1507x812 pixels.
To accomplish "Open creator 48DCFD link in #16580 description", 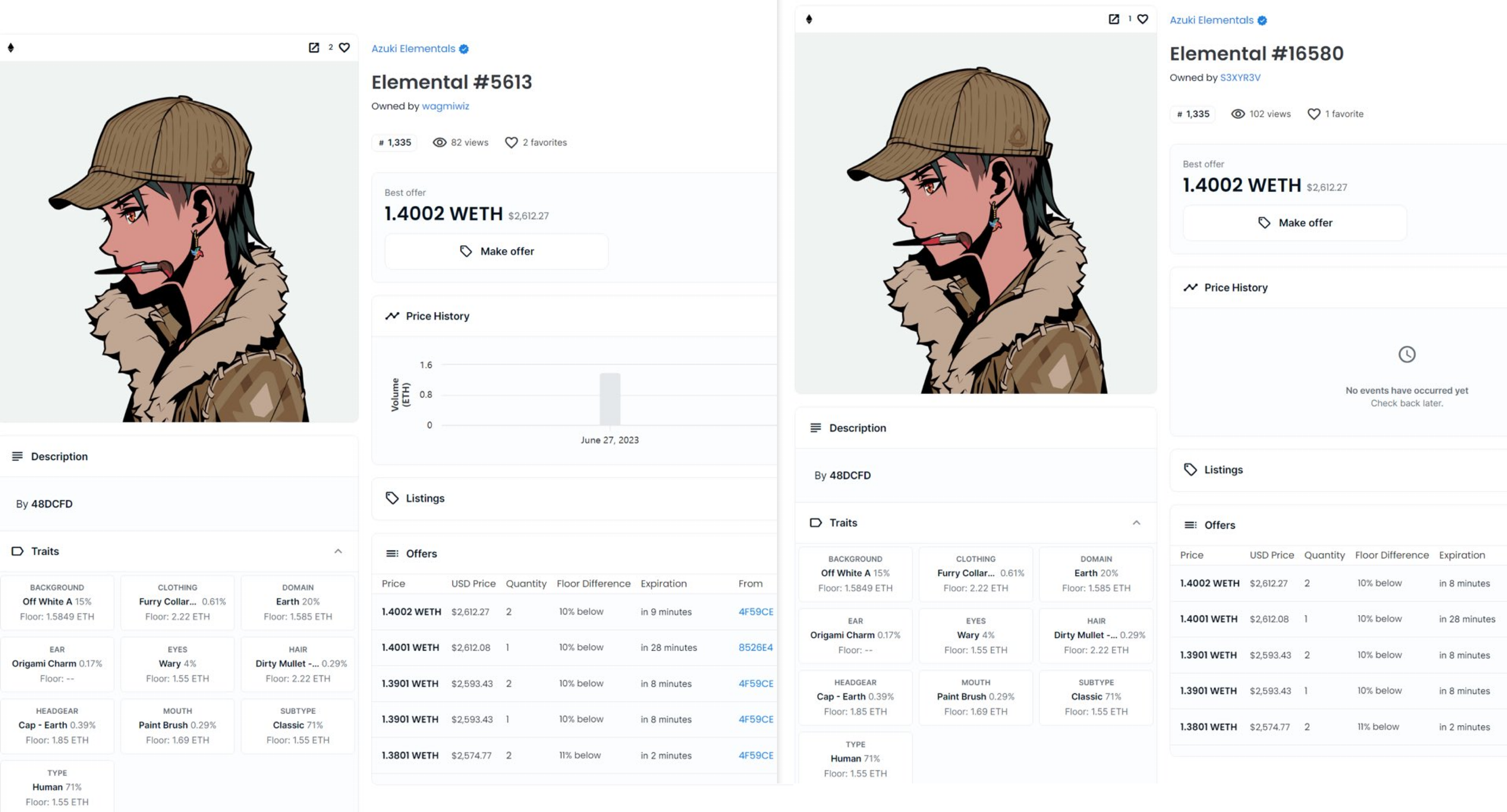I will 850,476.
